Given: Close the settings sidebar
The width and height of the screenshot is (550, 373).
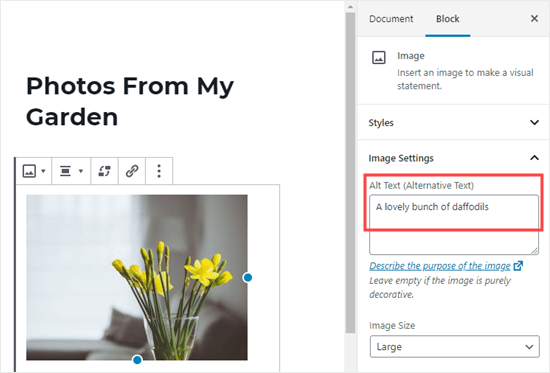Looking at the screenshot, I should (x=534, y=19).
